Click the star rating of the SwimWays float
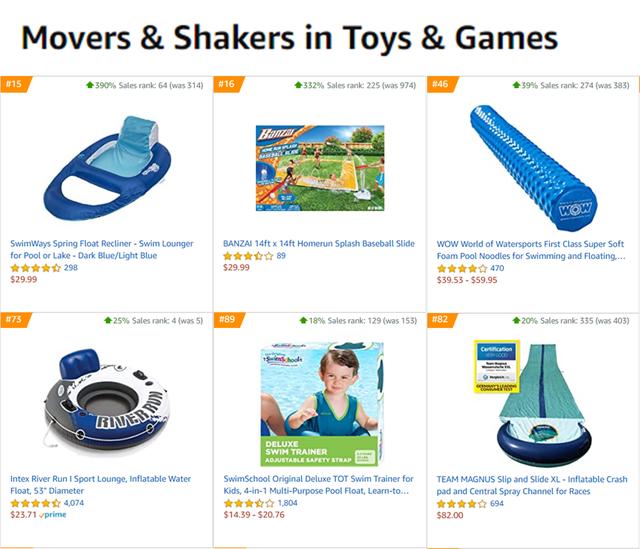The image size is (640, 549). coord(36,268)
